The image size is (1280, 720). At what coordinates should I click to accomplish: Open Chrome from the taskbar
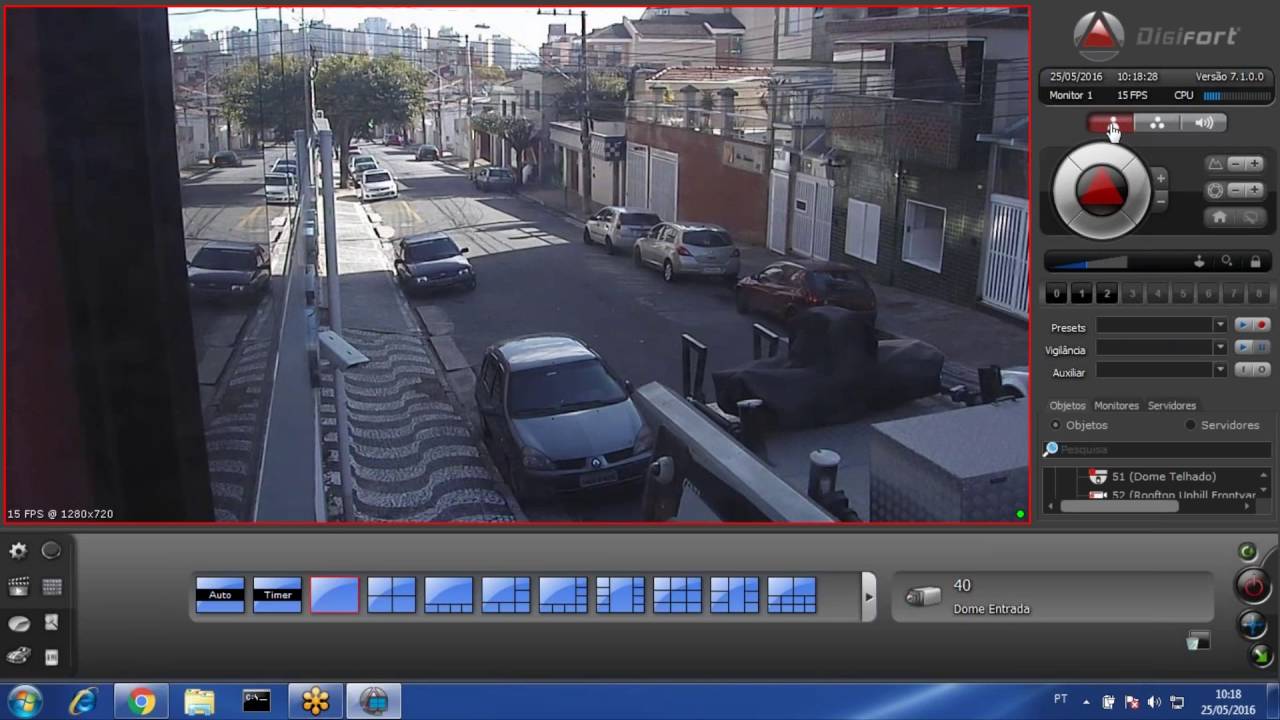tap(140, 702)
